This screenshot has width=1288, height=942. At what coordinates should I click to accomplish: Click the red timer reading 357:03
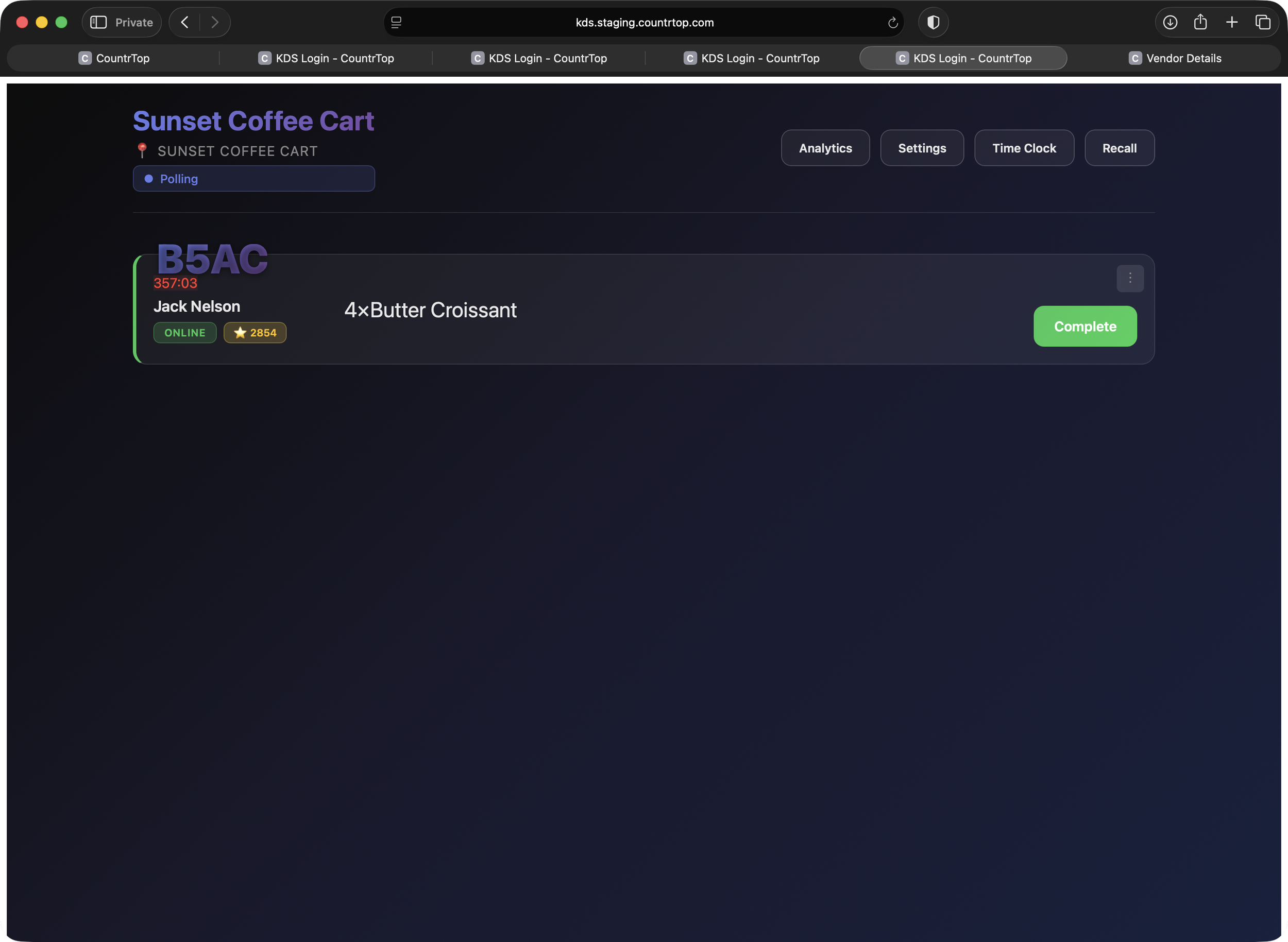[175, 283]
